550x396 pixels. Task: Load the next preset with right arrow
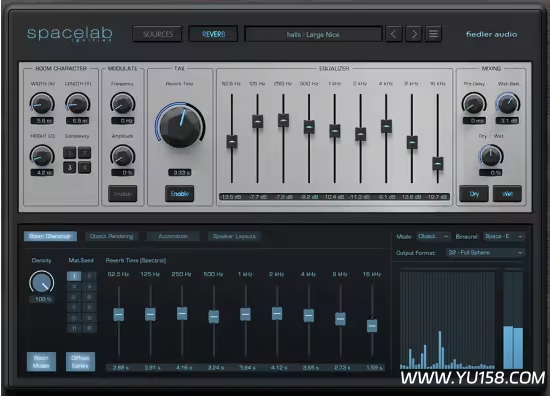[x=414, y=34]
